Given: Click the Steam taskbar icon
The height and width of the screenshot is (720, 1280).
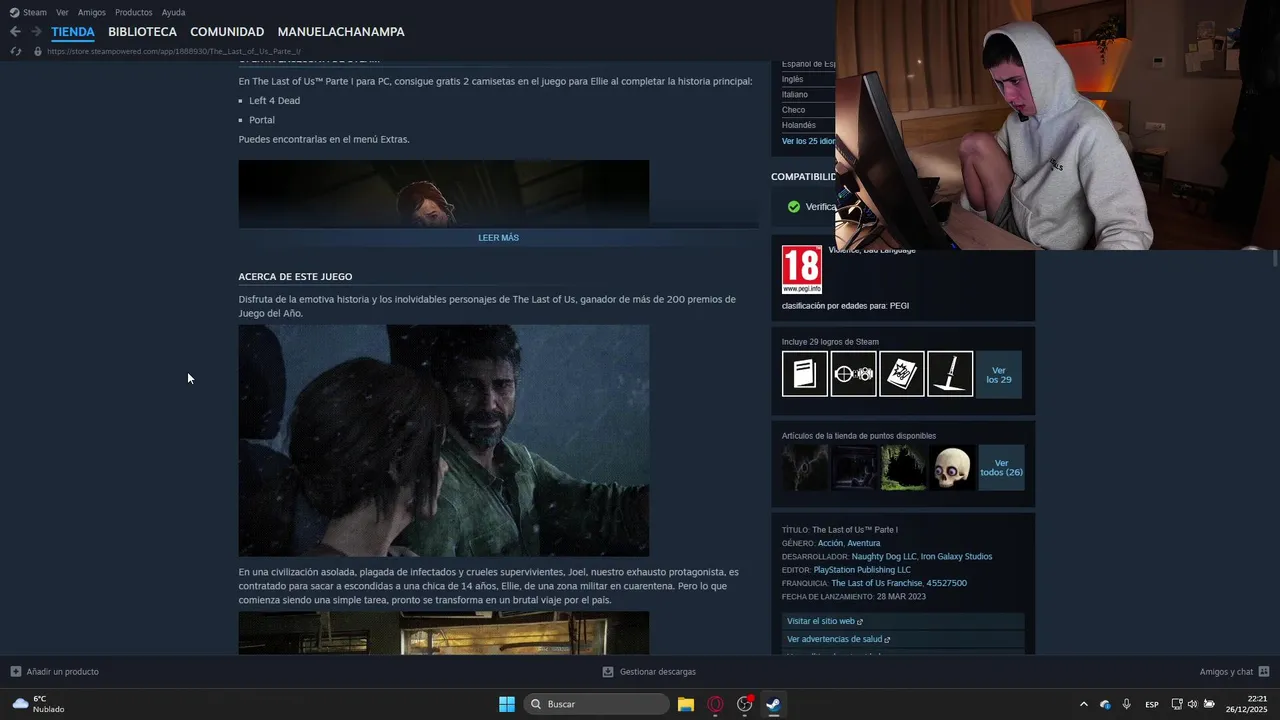Looking at the screenshot, I should click(x=773, y=704).
